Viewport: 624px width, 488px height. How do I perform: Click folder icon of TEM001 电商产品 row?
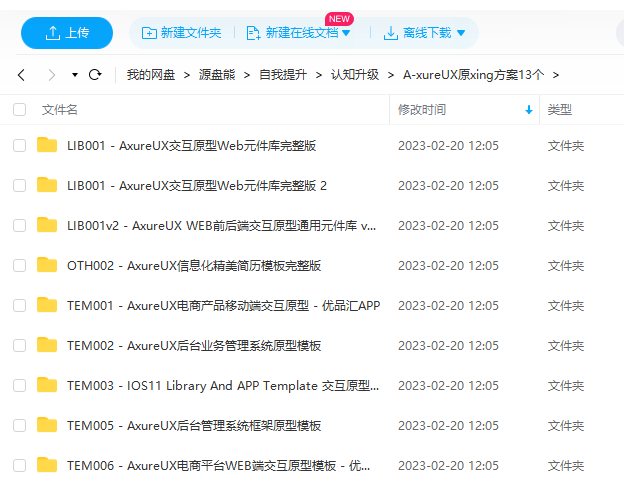[x=47, y=305]
